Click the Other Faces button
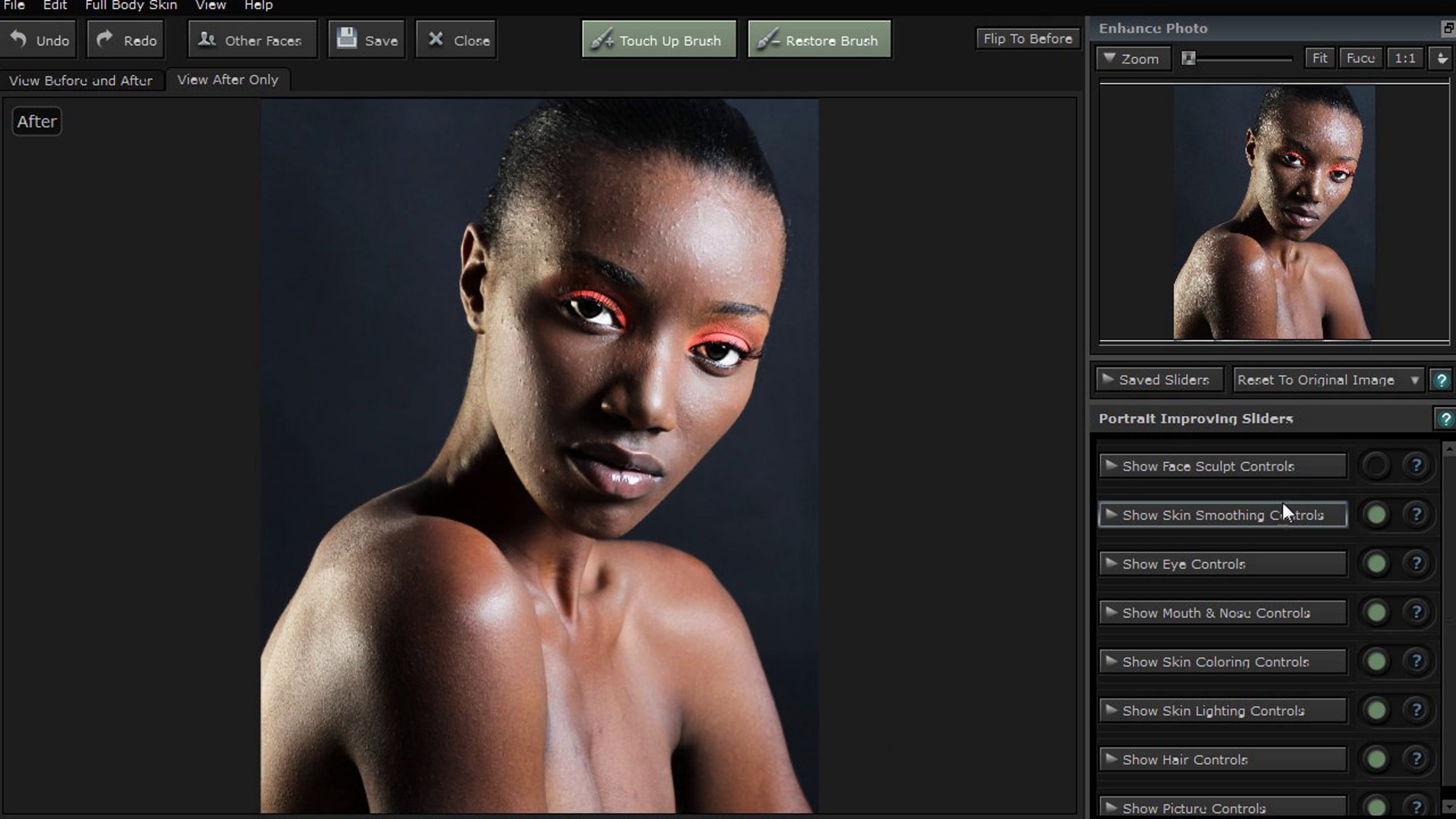The image size is (1456, 819). [x=252, y=40]
